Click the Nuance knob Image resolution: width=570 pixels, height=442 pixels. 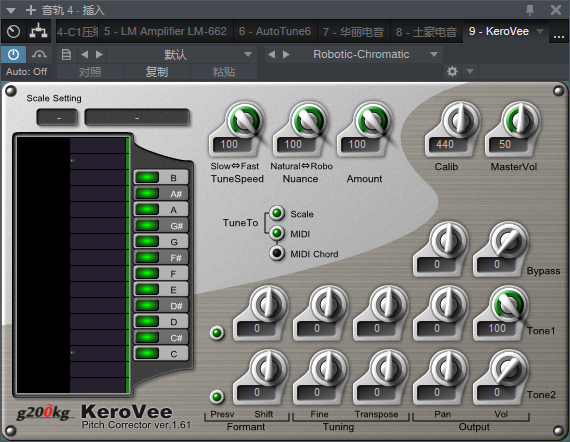click(x=308, y=120)
